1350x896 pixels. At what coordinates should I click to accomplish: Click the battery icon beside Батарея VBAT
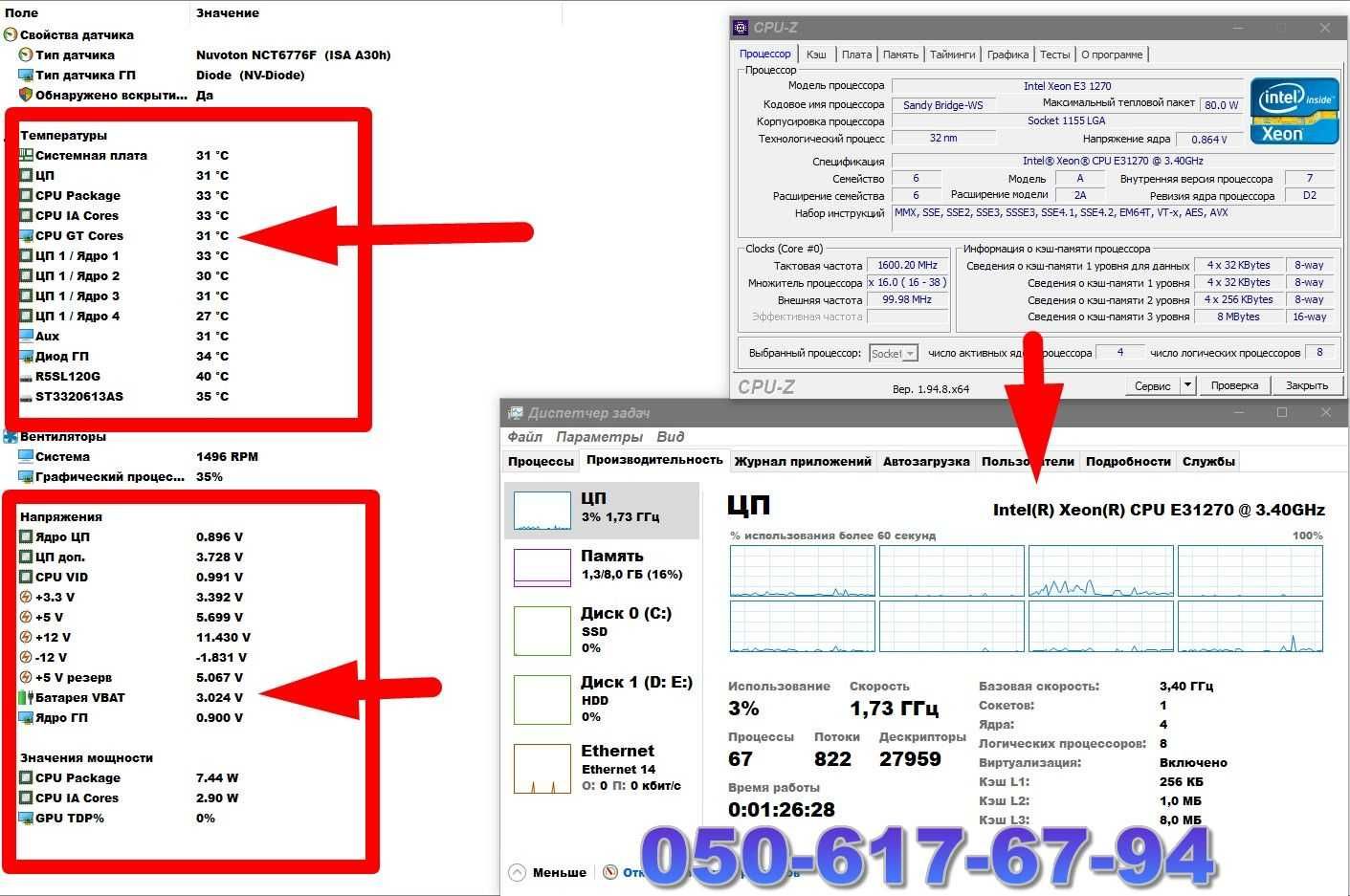point(26,697)
